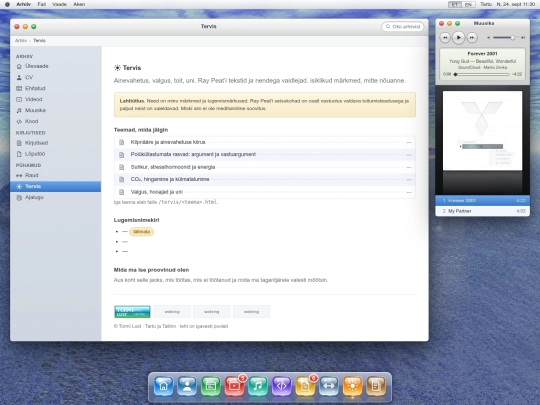Open Lõputöö in the sidebar

(x=55, y=154)
